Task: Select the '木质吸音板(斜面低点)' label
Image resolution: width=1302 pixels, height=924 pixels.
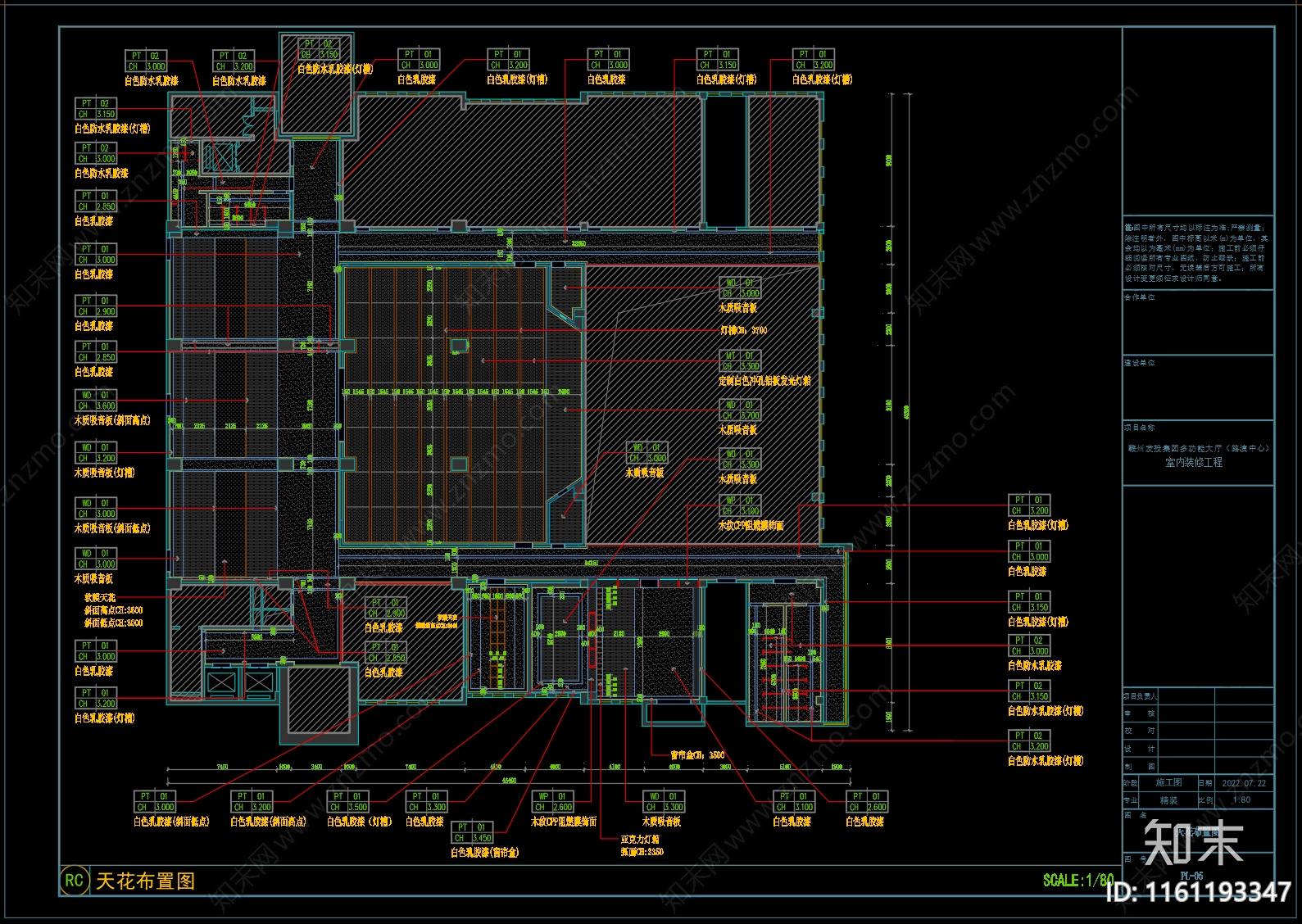Action: coord(112,528)
